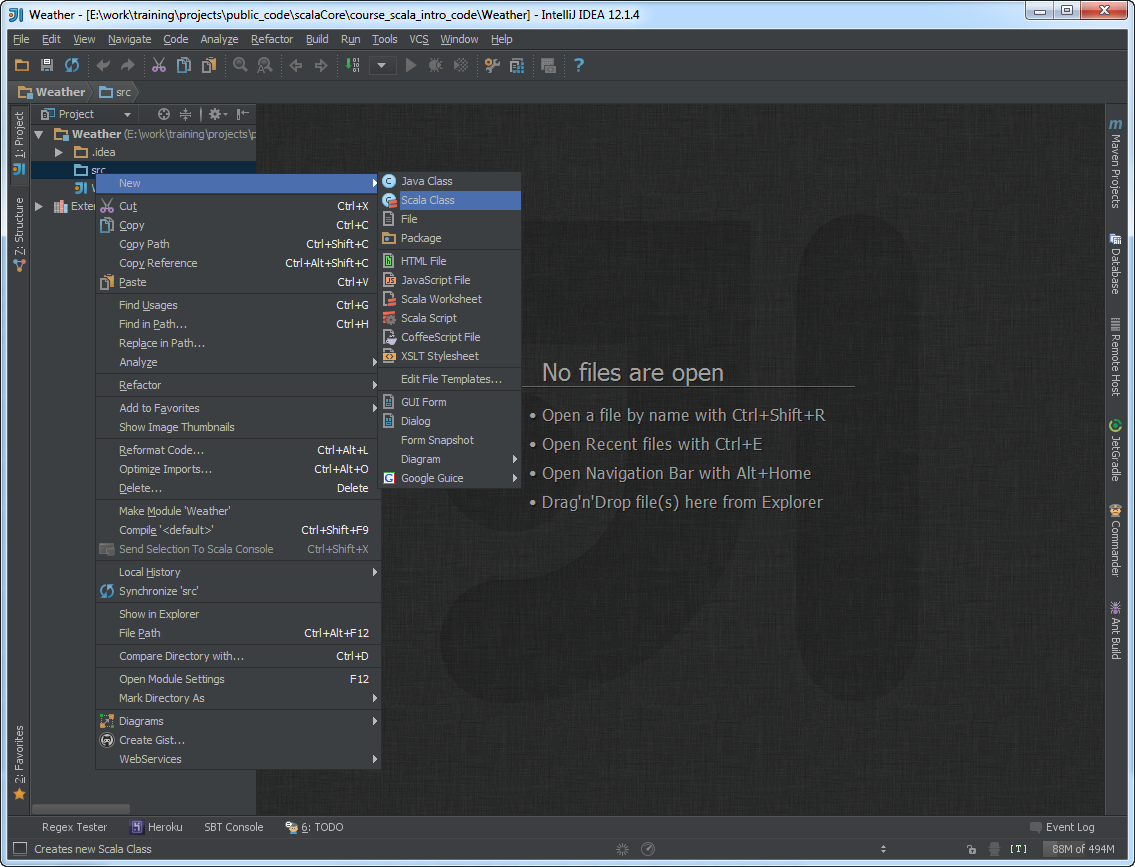Open the Heroku tool window
The image size is (1135, 867).
click(156, 826)
